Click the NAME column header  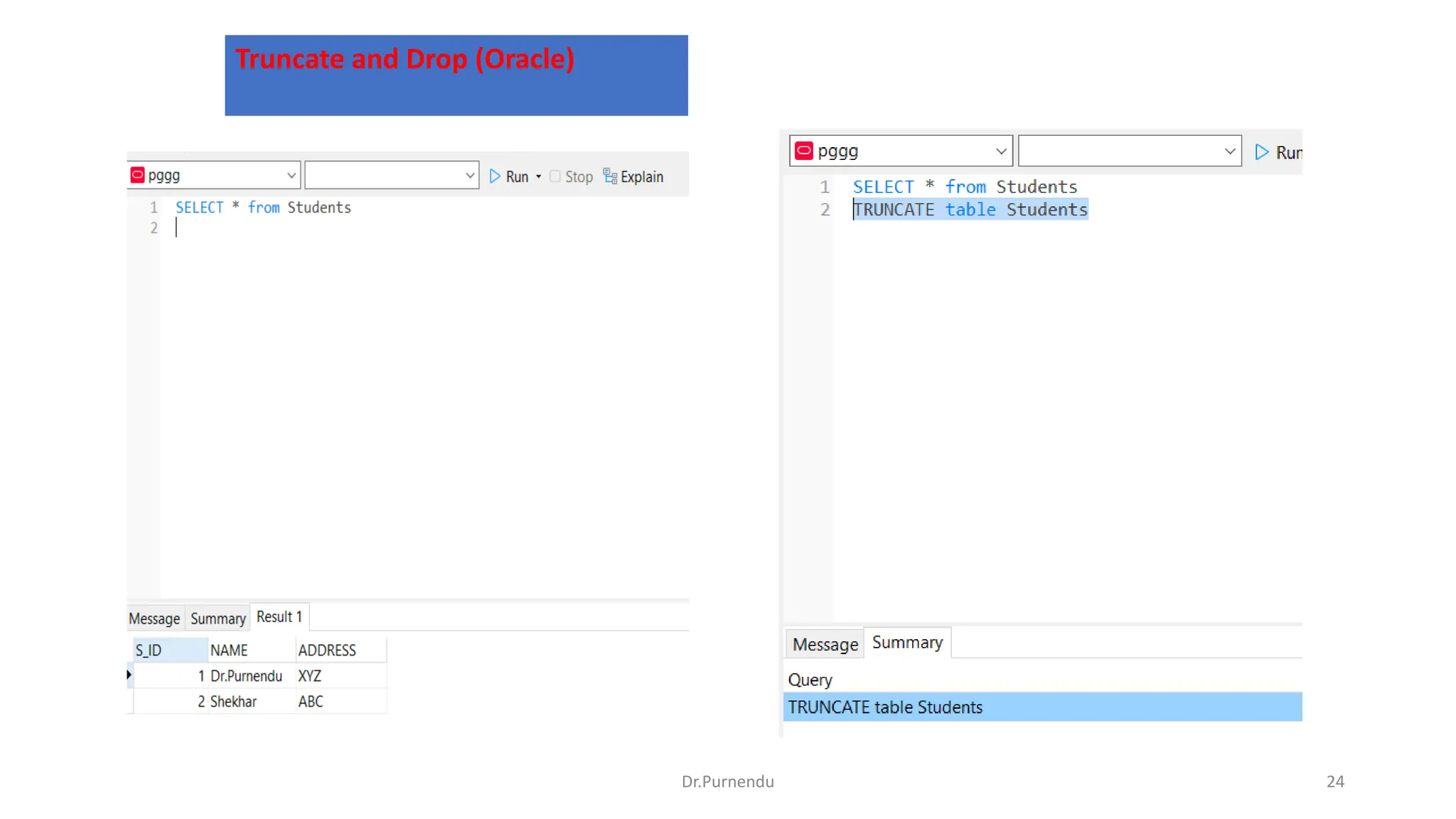[252, 651]
